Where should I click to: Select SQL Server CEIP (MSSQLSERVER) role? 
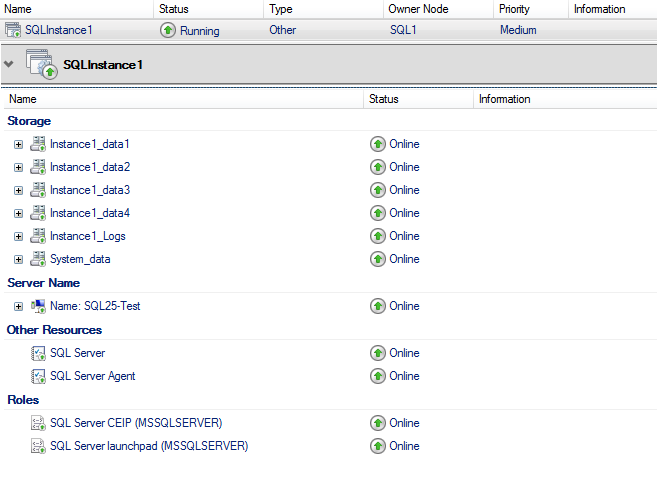pyautogui.click(x=136, y=423)
